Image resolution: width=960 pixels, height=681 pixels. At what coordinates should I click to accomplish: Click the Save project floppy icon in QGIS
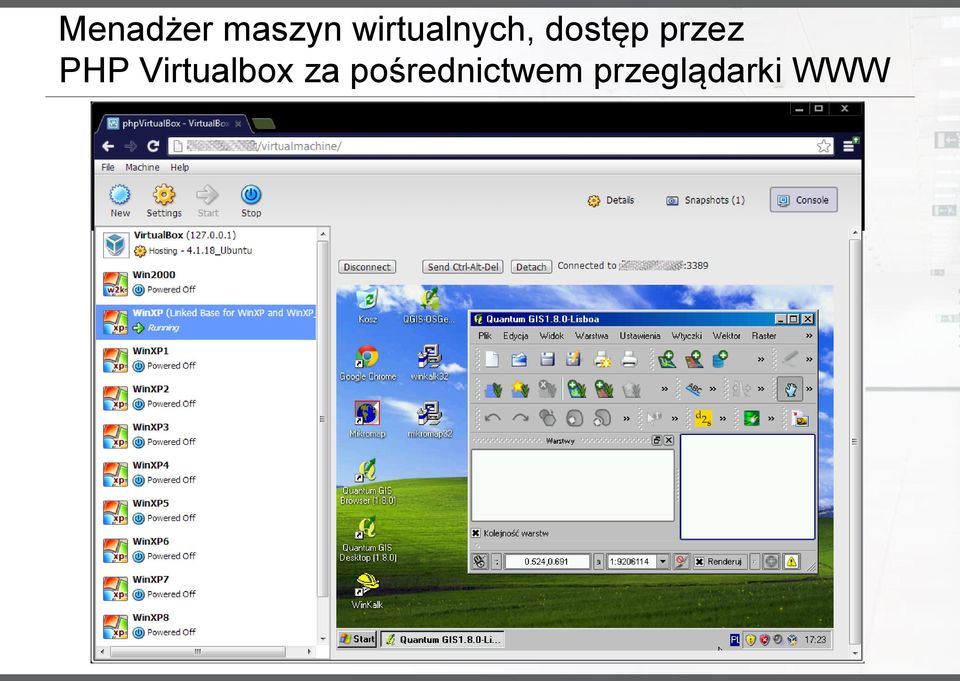coord(547,359)
